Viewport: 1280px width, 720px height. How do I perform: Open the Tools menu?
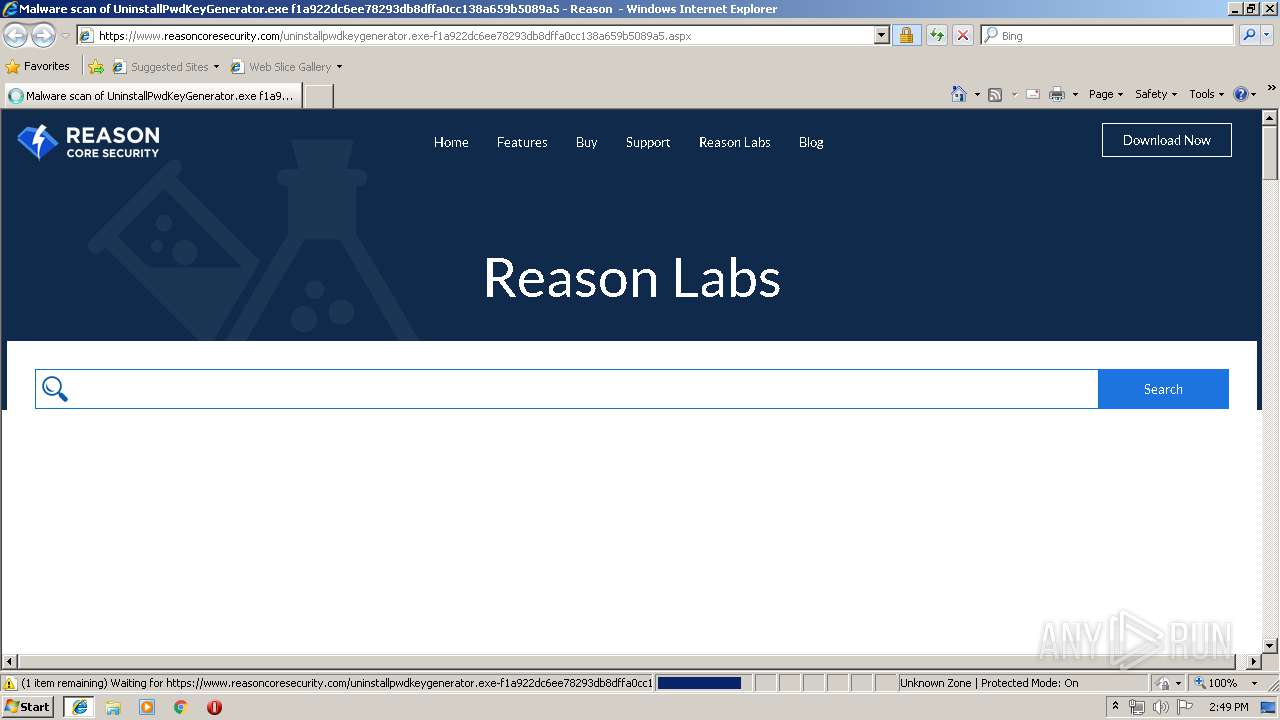1206,94
